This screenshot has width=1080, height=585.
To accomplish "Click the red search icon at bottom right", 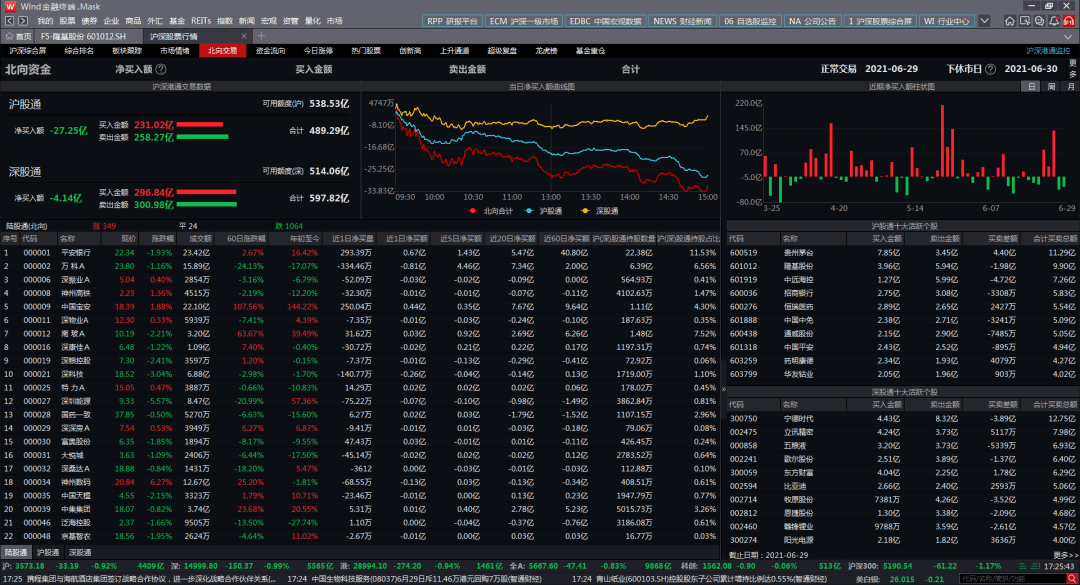I will (x=1072, y=579).
